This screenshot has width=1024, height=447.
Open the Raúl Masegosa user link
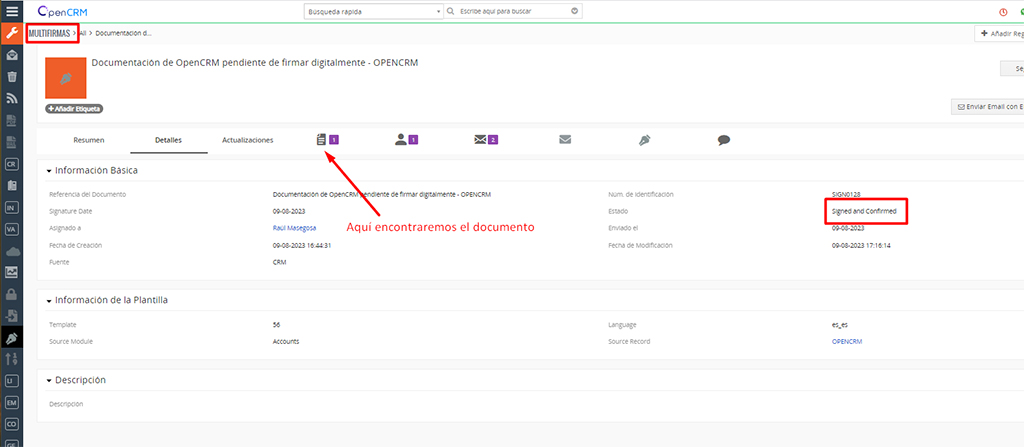295,228
